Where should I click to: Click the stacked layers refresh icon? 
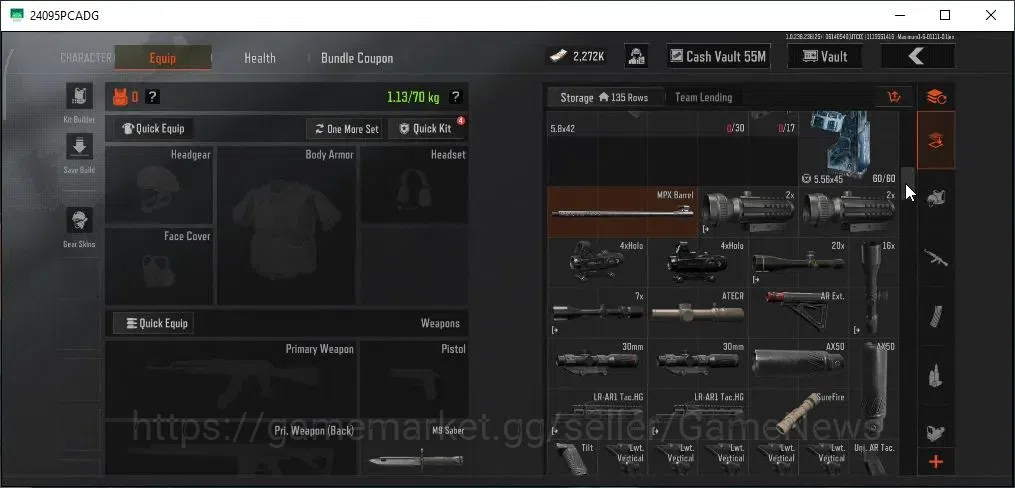pos(936,97)
